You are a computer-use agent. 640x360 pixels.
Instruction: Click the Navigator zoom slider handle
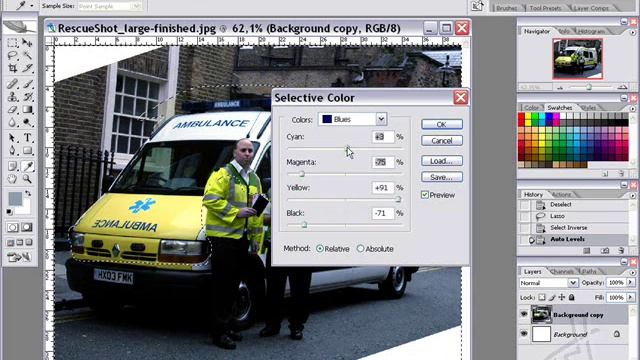coord(589,87)
